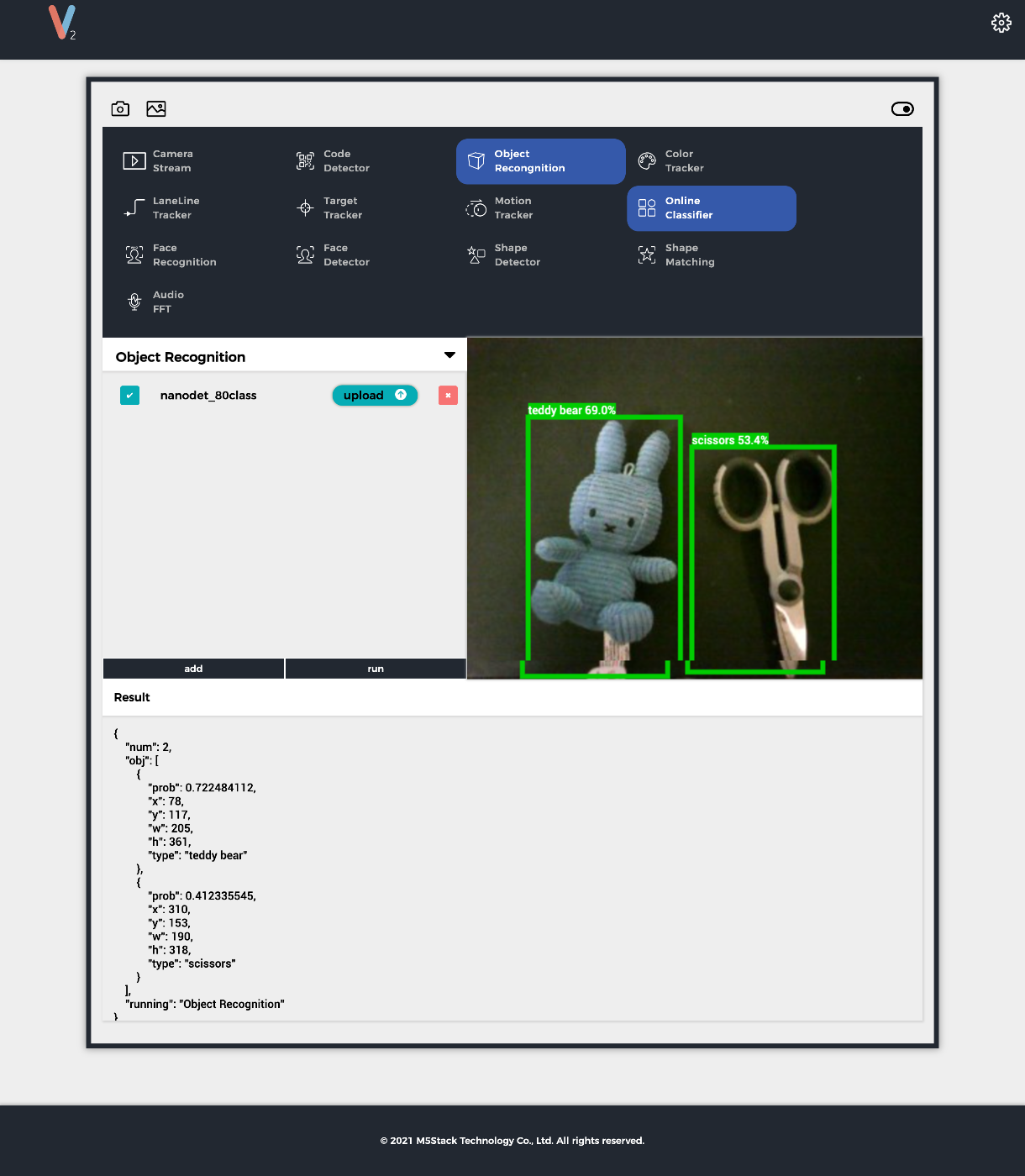Click the V2 logo

coord(62,23)
